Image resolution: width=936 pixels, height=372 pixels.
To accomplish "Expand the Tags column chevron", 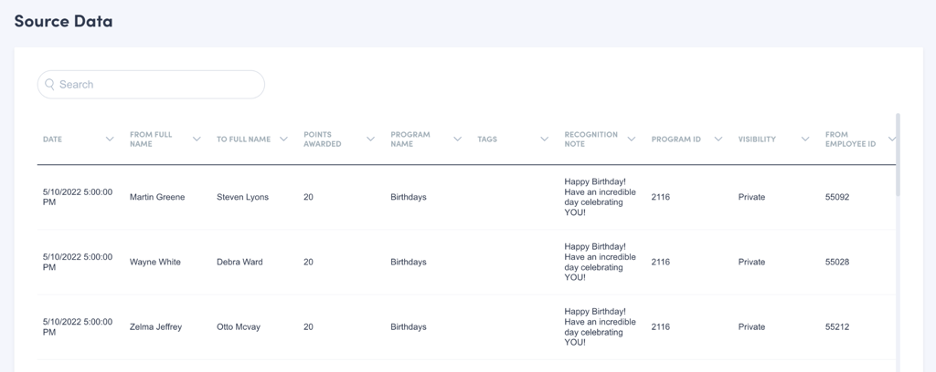I will click(544, 139).
